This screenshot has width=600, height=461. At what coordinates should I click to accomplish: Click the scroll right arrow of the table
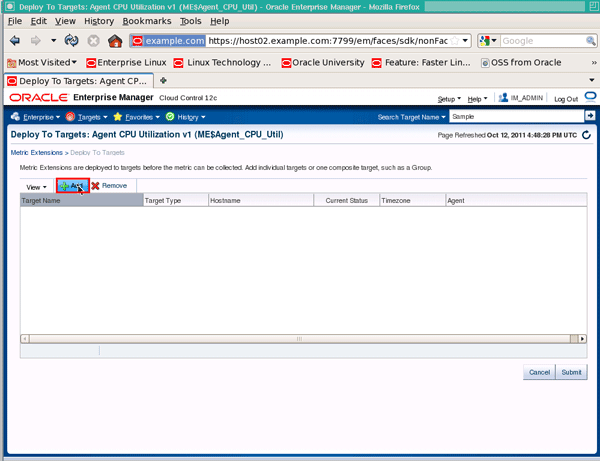point(582,339)
